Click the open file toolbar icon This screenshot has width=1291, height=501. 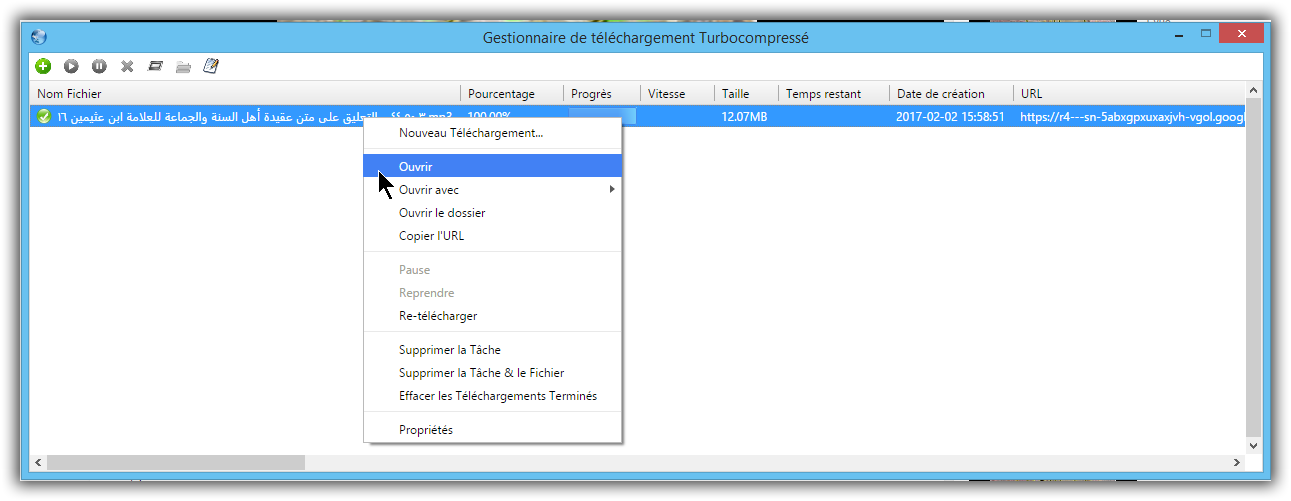(155, 66)
